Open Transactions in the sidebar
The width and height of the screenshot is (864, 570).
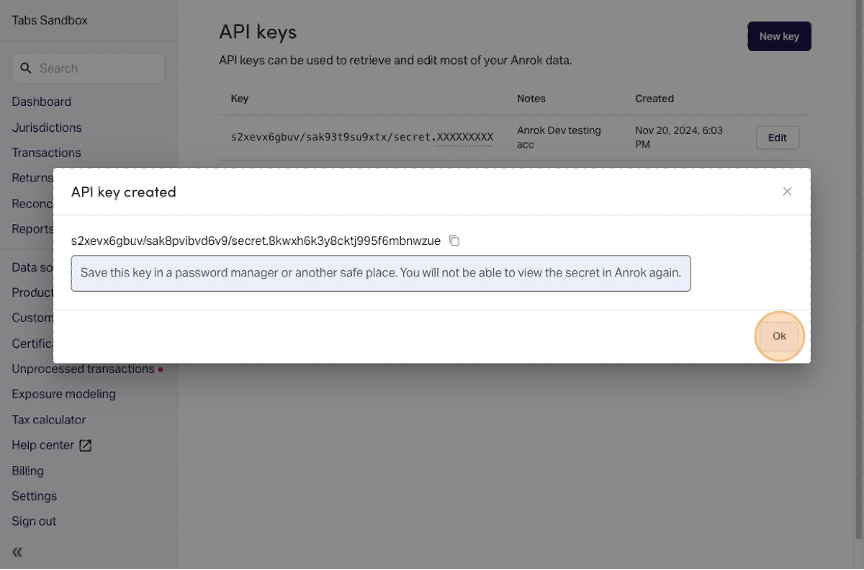click(x=46, y=152)
